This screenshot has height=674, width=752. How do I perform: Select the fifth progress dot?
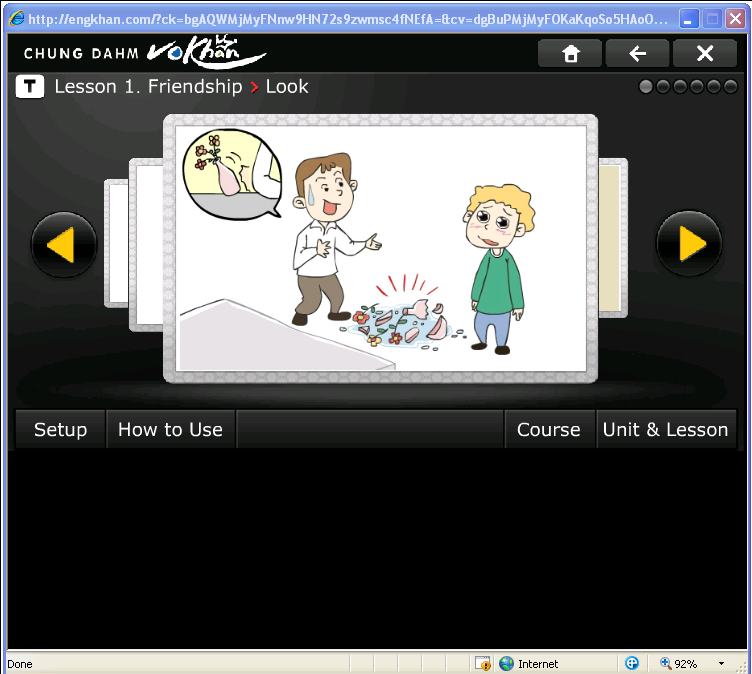point(713,87)
